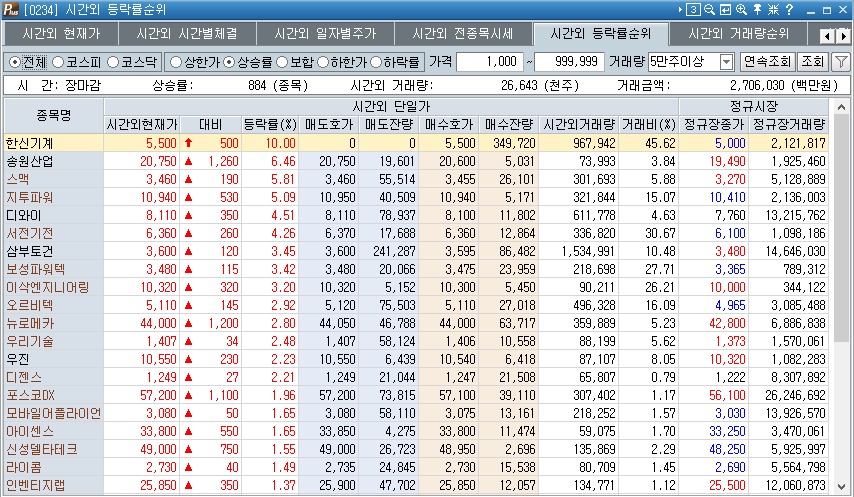Switch to 시간외 현재가 tab

[x=61, y=34]
